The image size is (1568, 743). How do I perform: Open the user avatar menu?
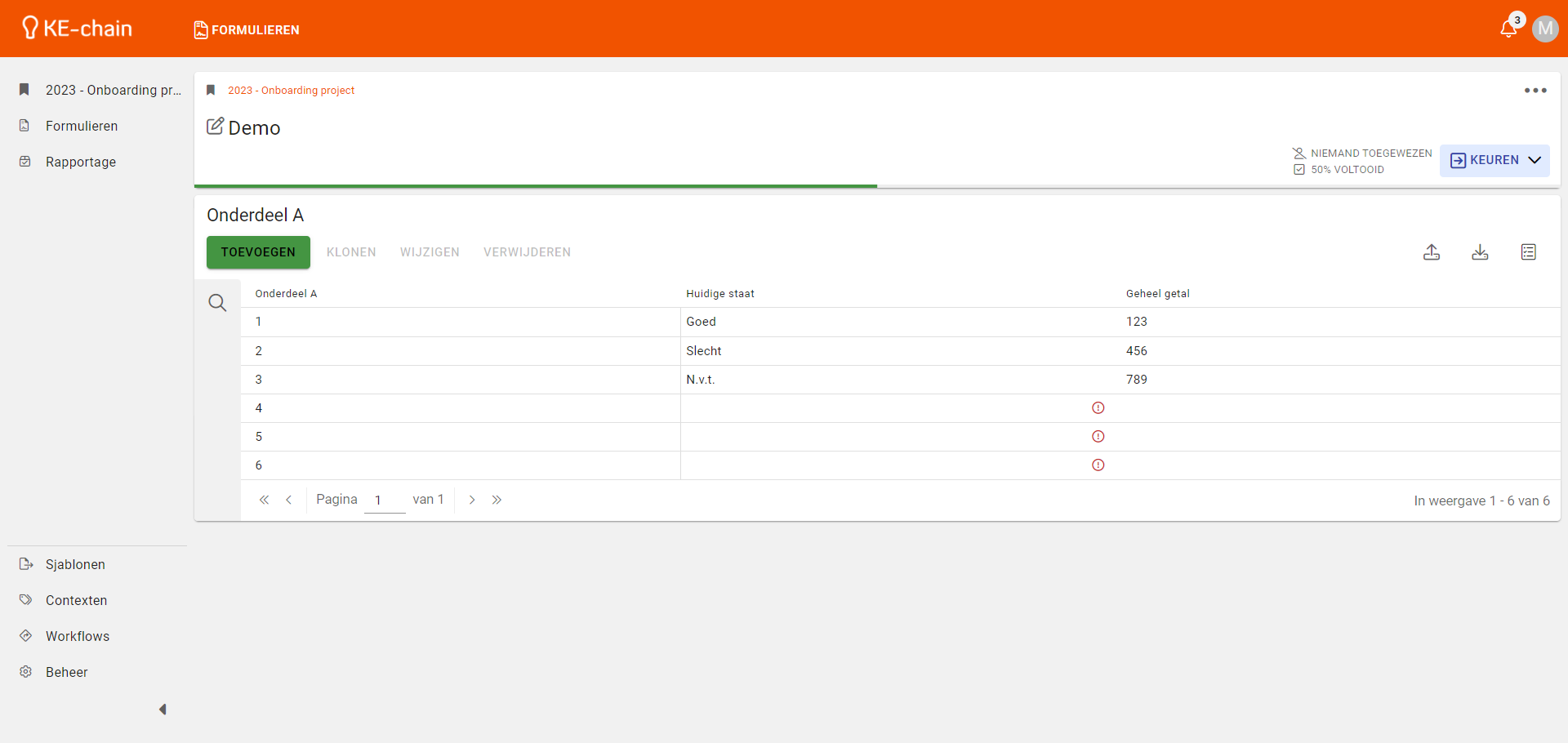pyautogui.click(x=1544, y=29)
